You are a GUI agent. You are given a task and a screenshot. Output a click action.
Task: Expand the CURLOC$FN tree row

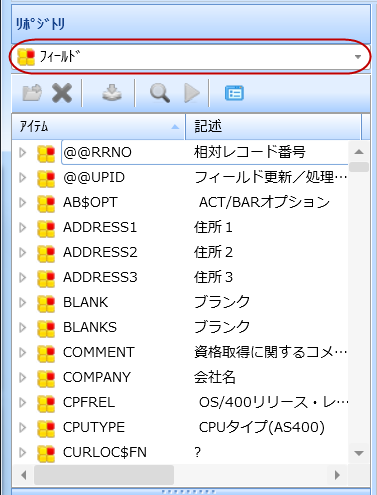click(x=23, y=452)
